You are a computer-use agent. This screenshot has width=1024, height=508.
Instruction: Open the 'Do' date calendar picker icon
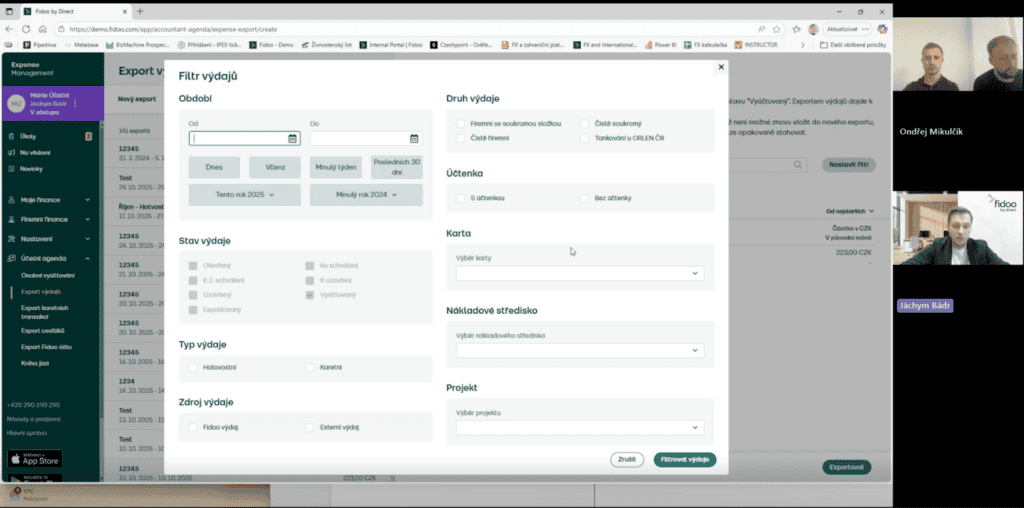pos(413,139)
